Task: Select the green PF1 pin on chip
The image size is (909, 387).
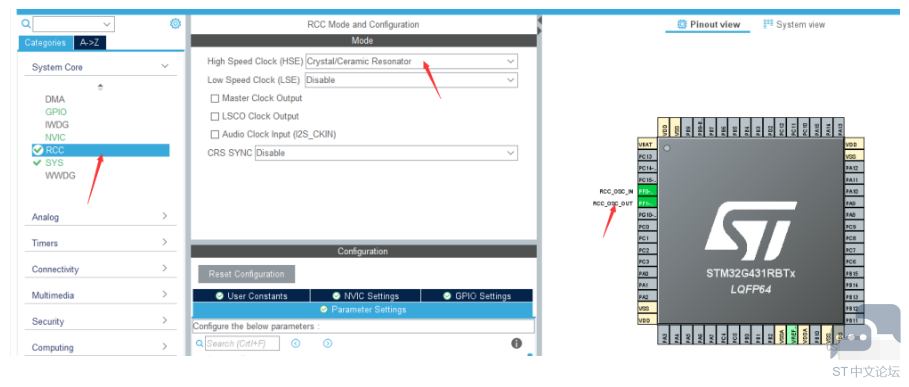Action: (648, 203)
